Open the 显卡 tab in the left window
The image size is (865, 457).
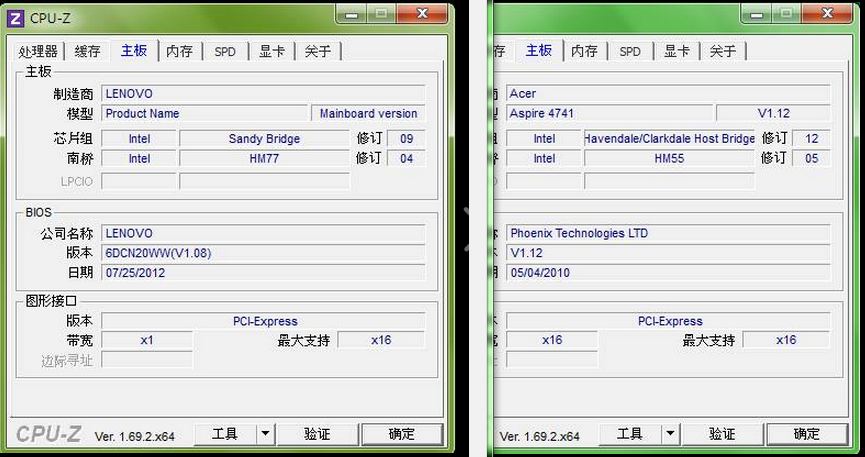pyautogui.click(x=272, y=51)
